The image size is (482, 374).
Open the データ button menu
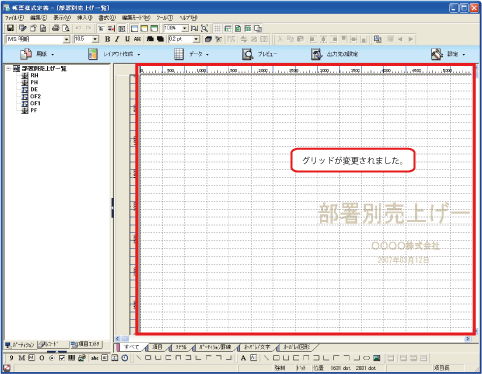click(x=192, y=54)
